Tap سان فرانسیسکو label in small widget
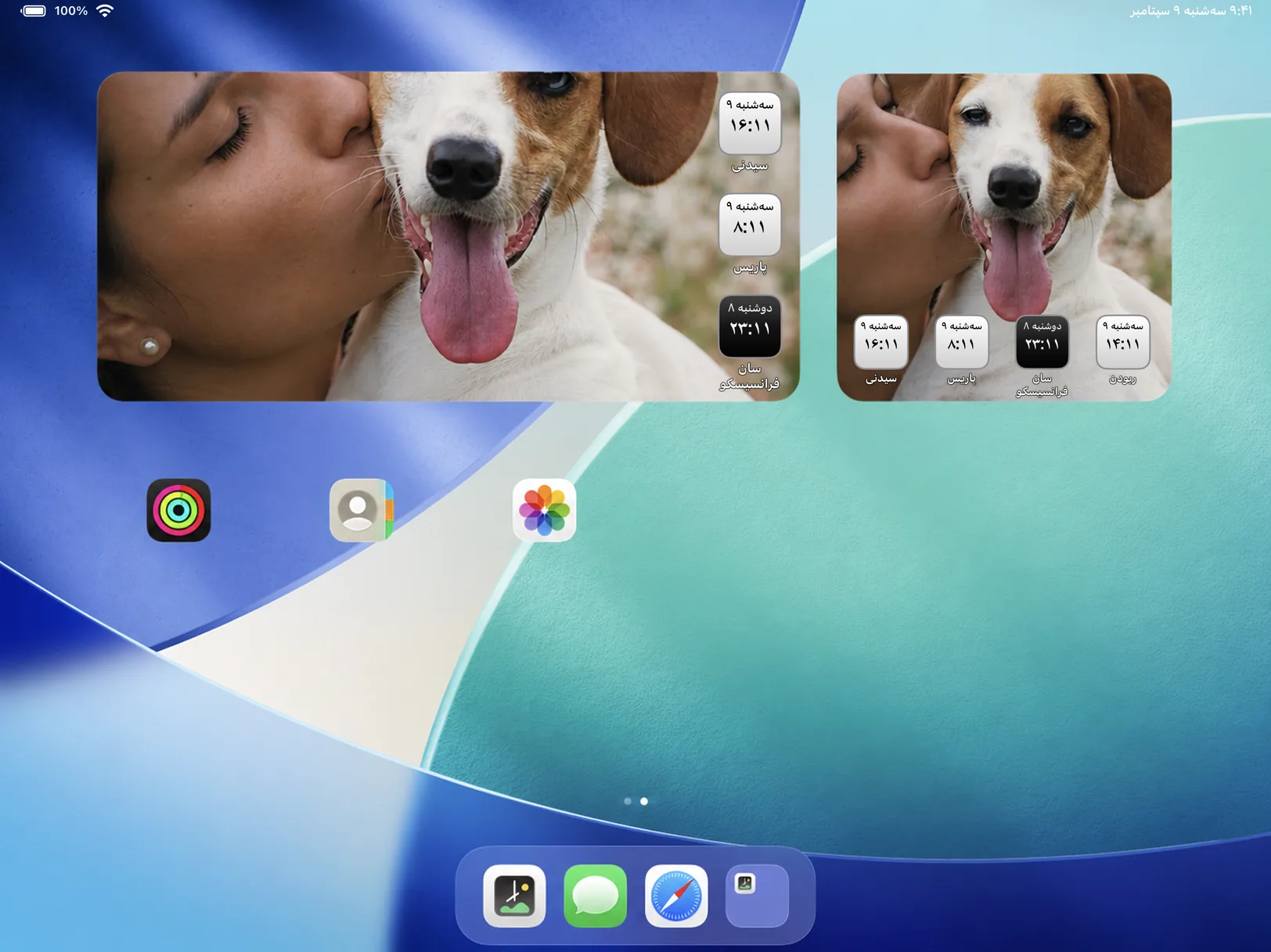 pyautogui.click(x=1042, y=385)
